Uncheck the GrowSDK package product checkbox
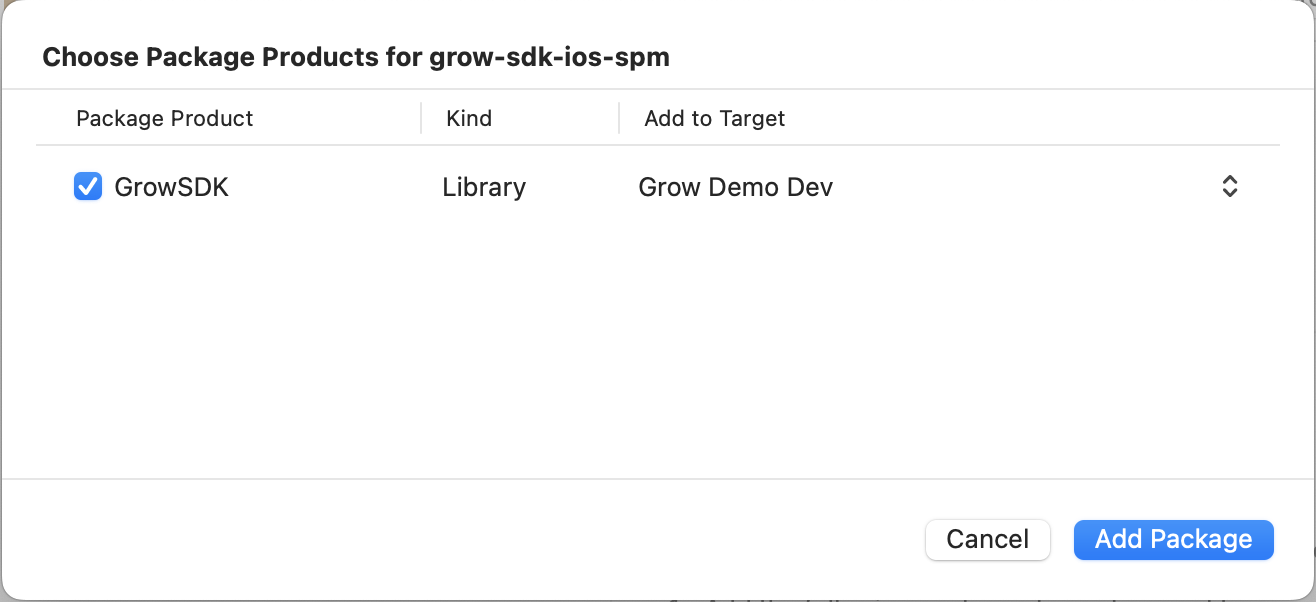1316x602 pixels. 88,187
